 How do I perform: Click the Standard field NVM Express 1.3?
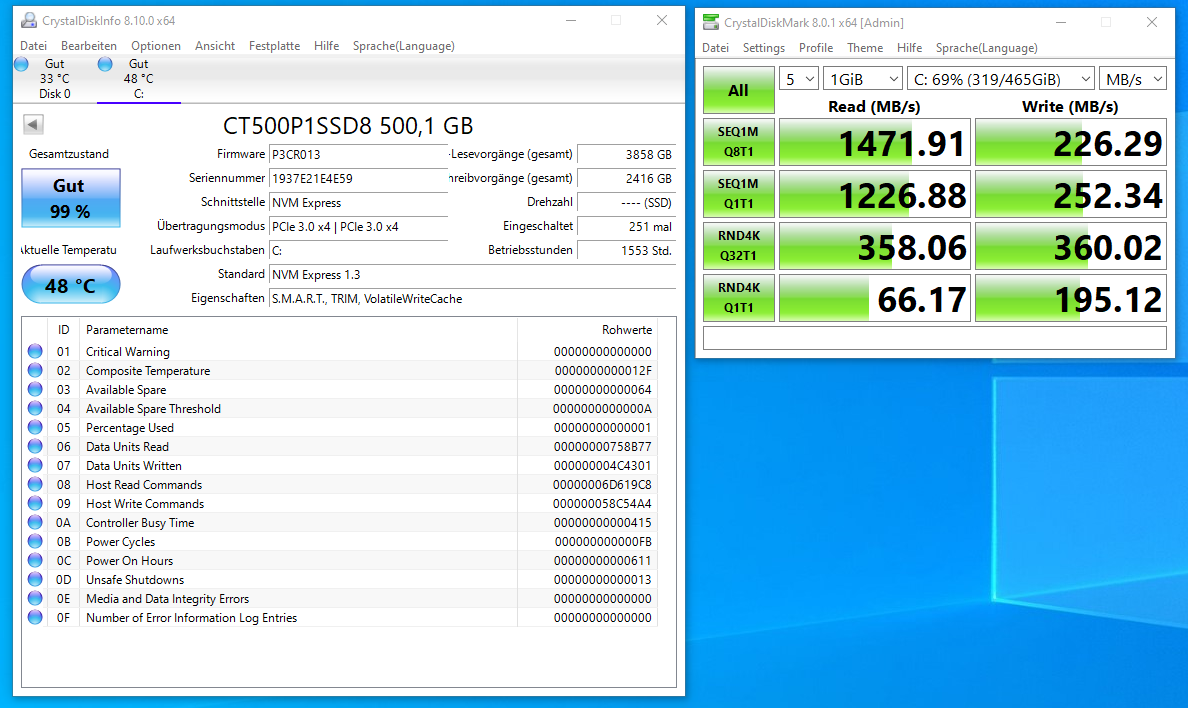472,274
